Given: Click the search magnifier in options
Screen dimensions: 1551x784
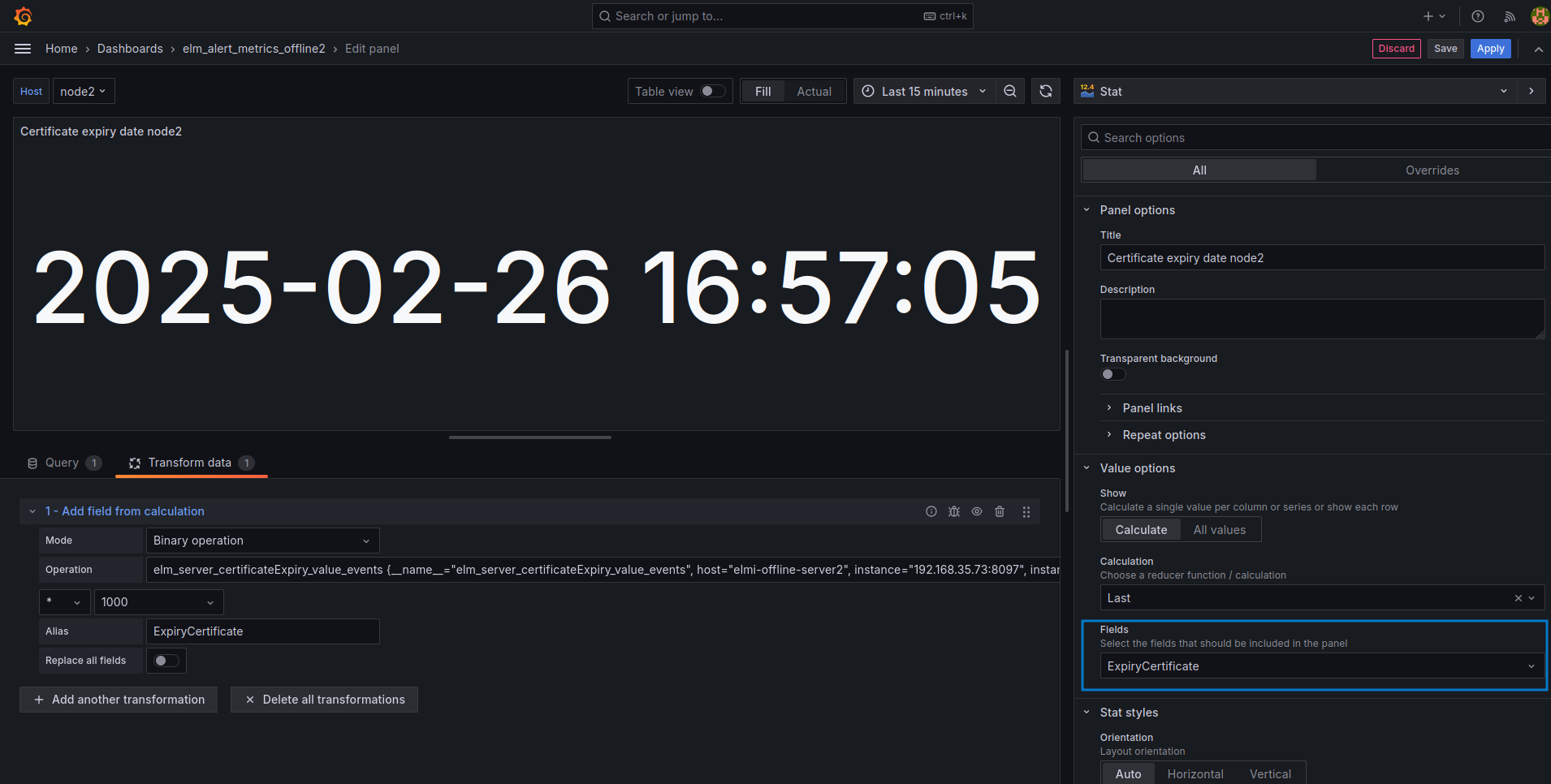Looking at the screenshot, I should [1094, 138].
